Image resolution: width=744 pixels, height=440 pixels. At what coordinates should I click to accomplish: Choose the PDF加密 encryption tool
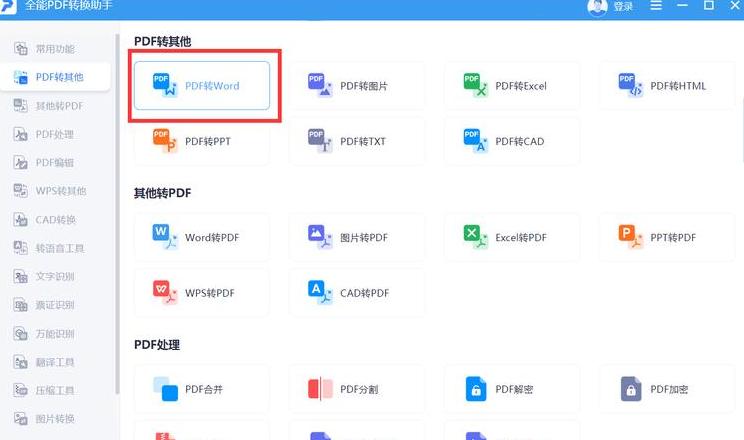[667, 389]
